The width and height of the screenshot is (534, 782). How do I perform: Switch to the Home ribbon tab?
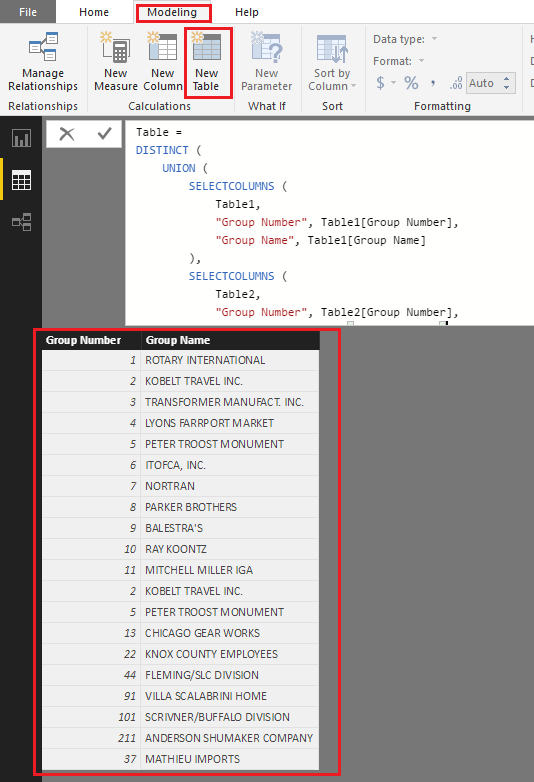tap(94, 12)
